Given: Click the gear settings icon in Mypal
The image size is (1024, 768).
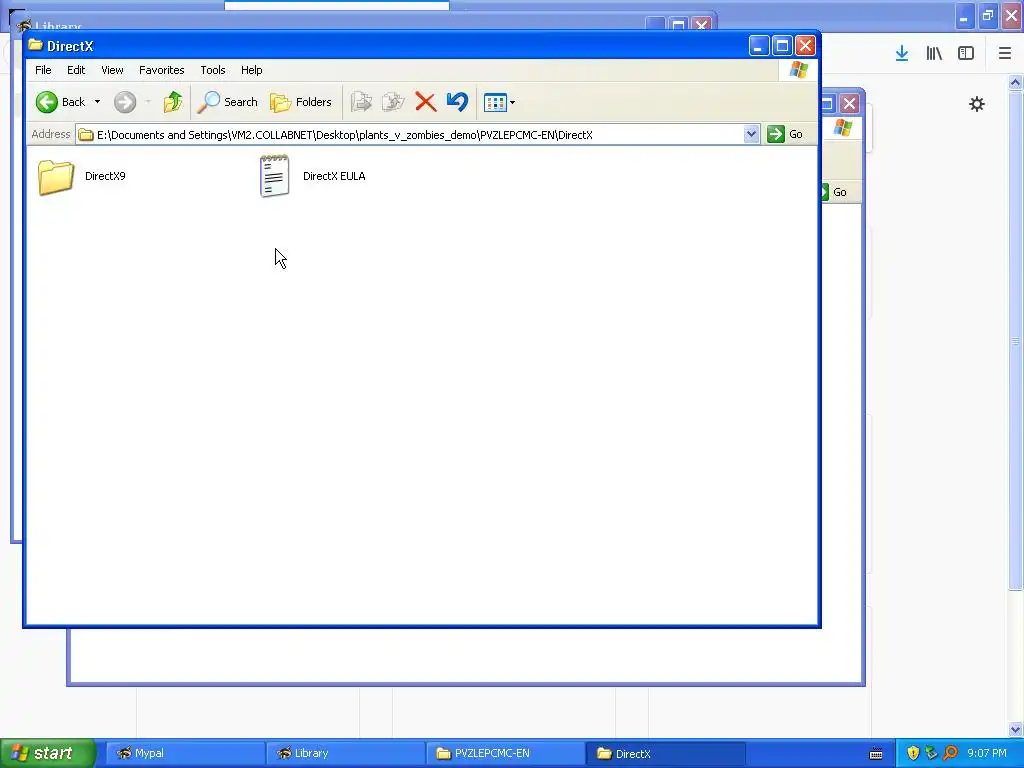Looking at the screenshot, I should pos(976,104).
